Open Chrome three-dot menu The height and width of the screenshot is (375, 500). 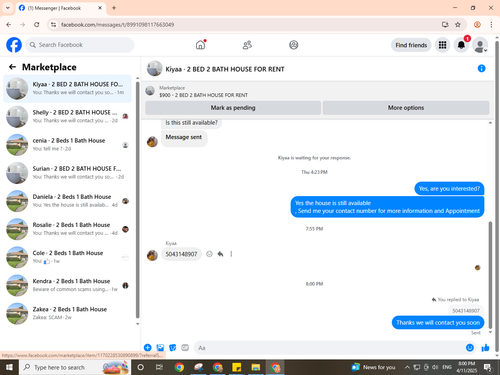coord(491,24)
